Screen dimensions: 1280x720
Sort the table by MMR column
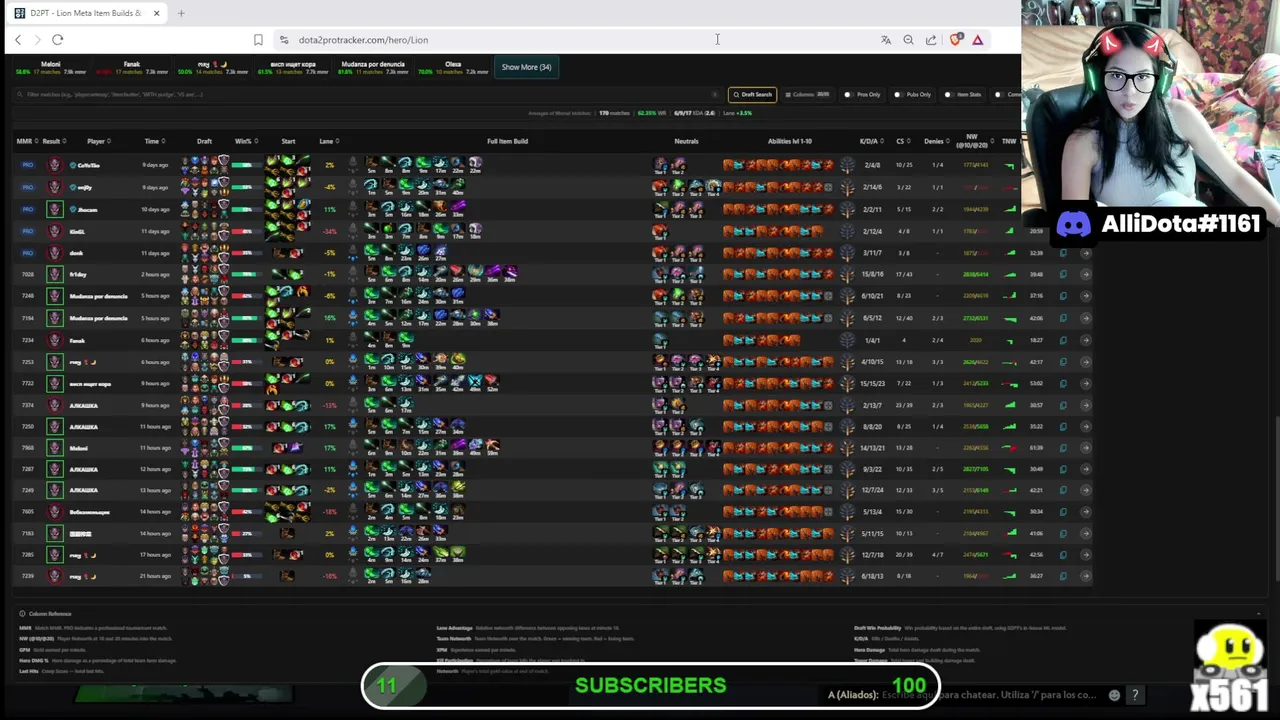click(27, 141)
